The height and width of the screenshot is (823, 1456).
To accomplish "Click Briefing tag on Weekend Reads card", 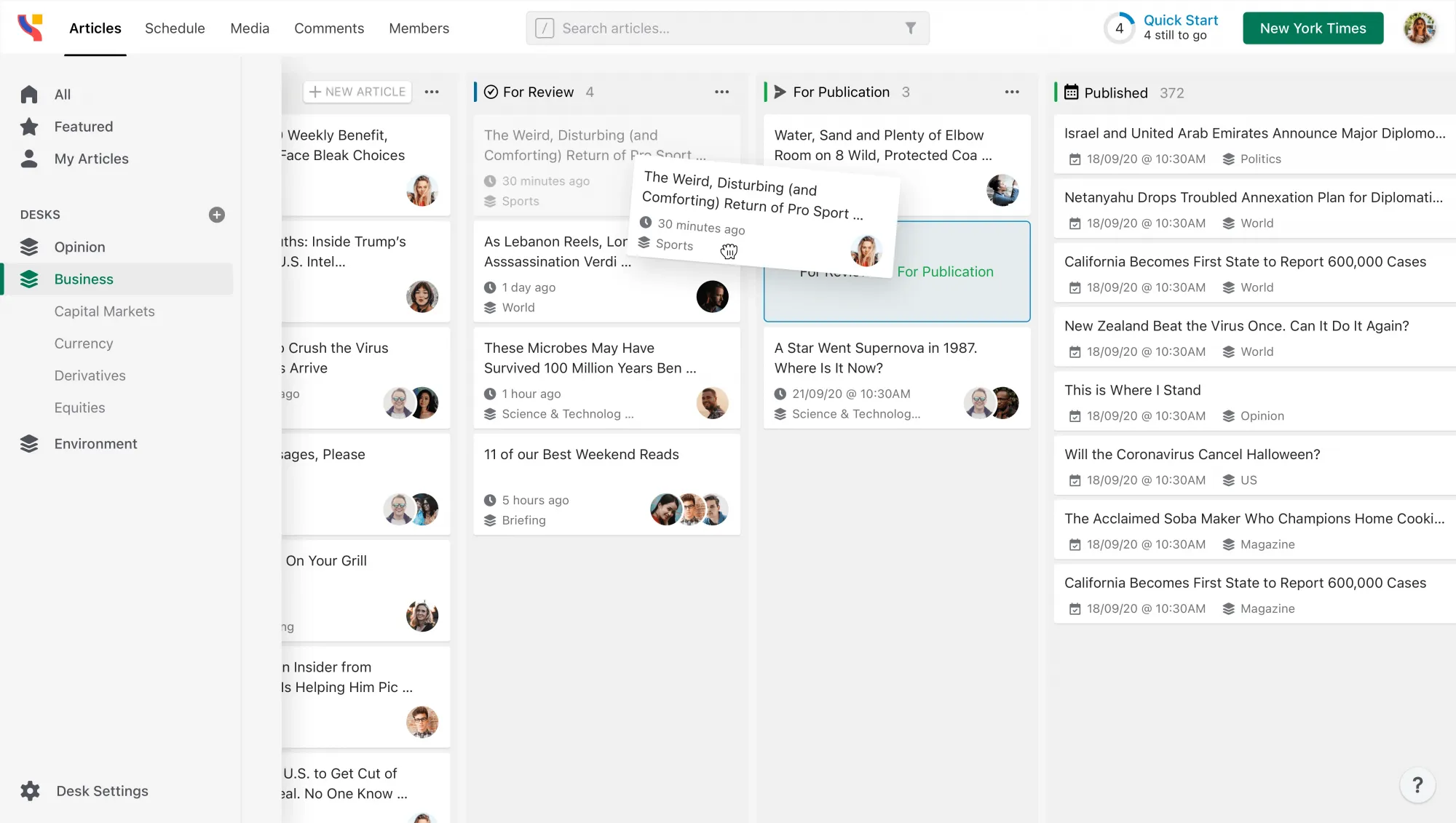I will [515, 520].
